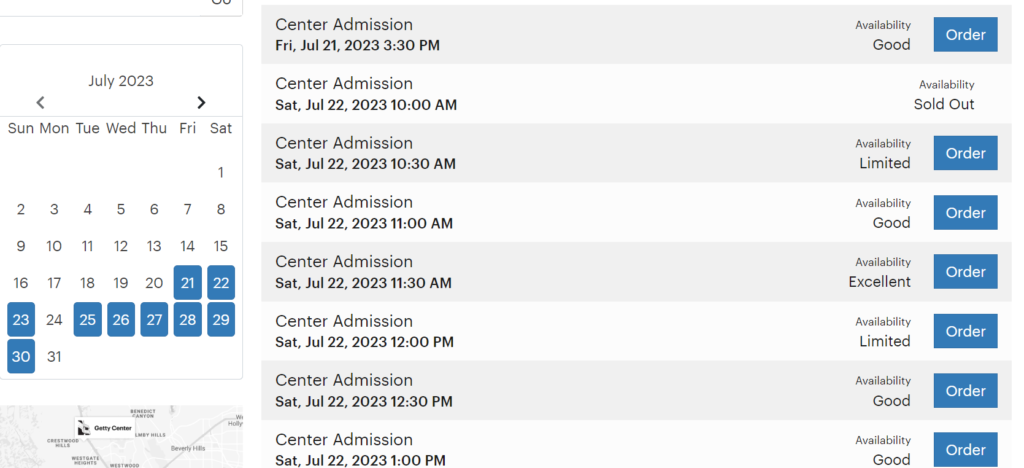The width and height of the screenshot is (1024, 468).
Task: Click July 26 date cell
Action: [x=121, y=320]
